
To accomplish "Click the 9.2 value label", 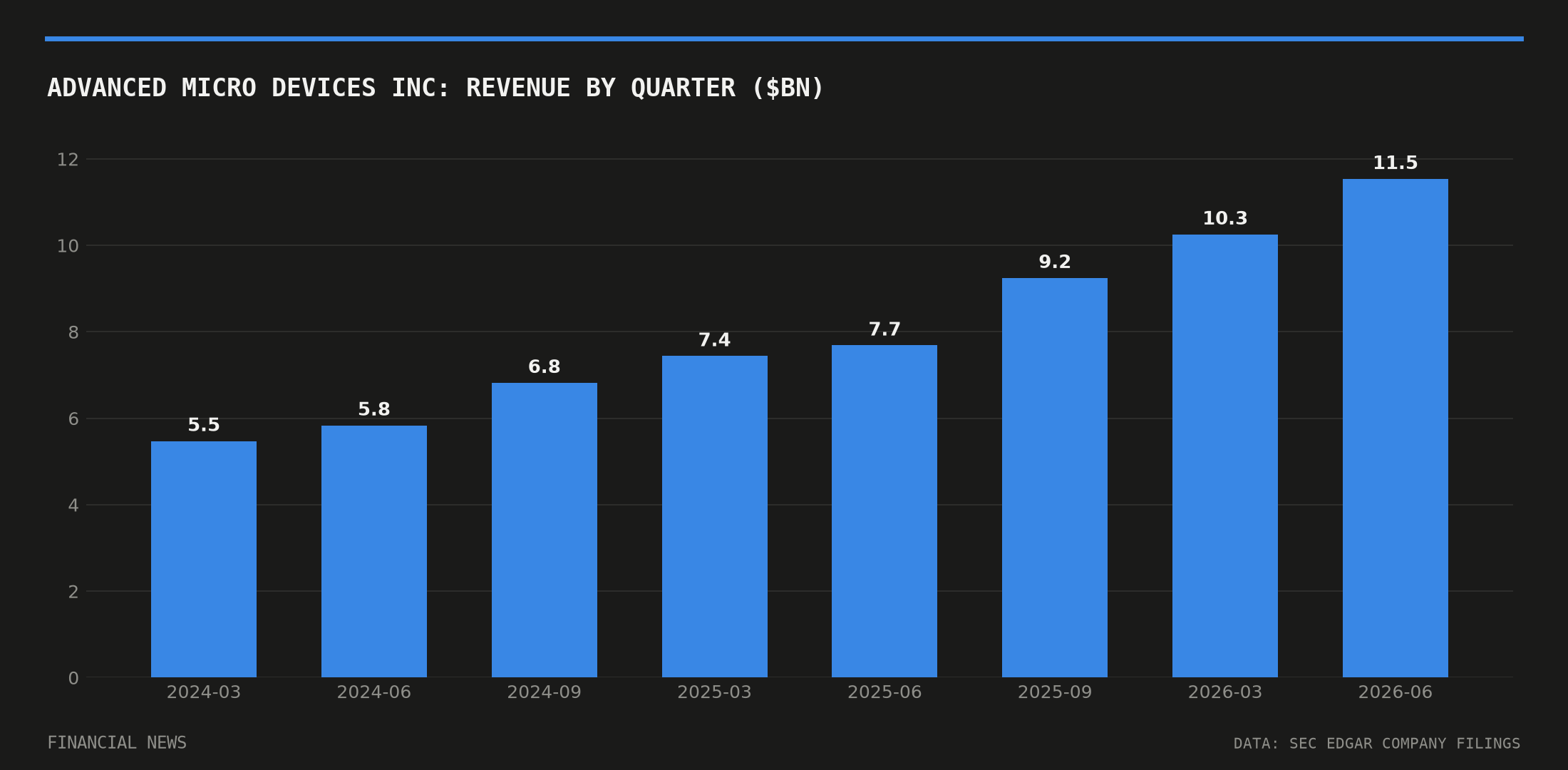I will click(1055, 262).
